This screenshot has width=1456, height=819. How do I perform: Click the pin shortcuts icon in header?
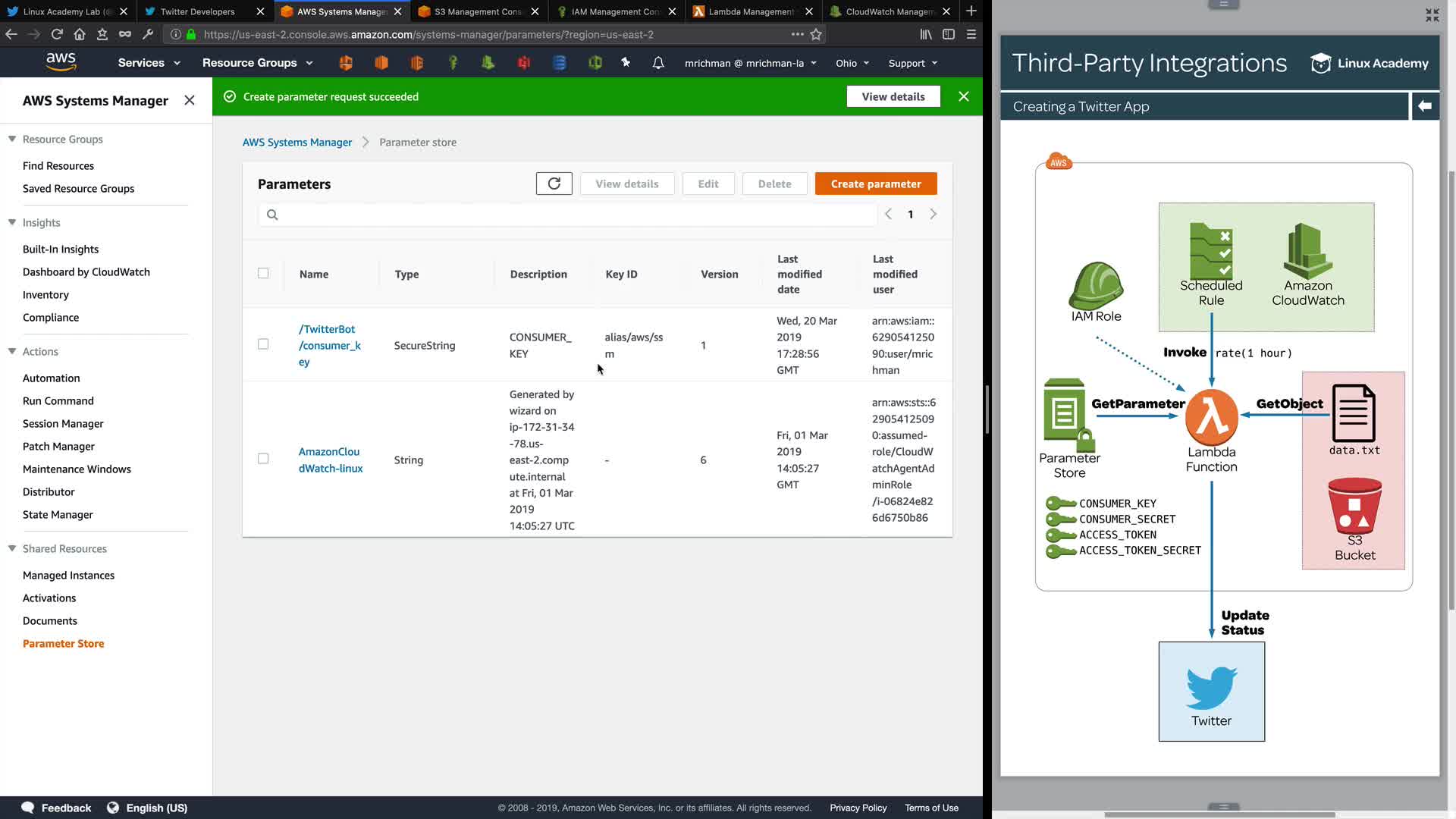coord(626,63)
